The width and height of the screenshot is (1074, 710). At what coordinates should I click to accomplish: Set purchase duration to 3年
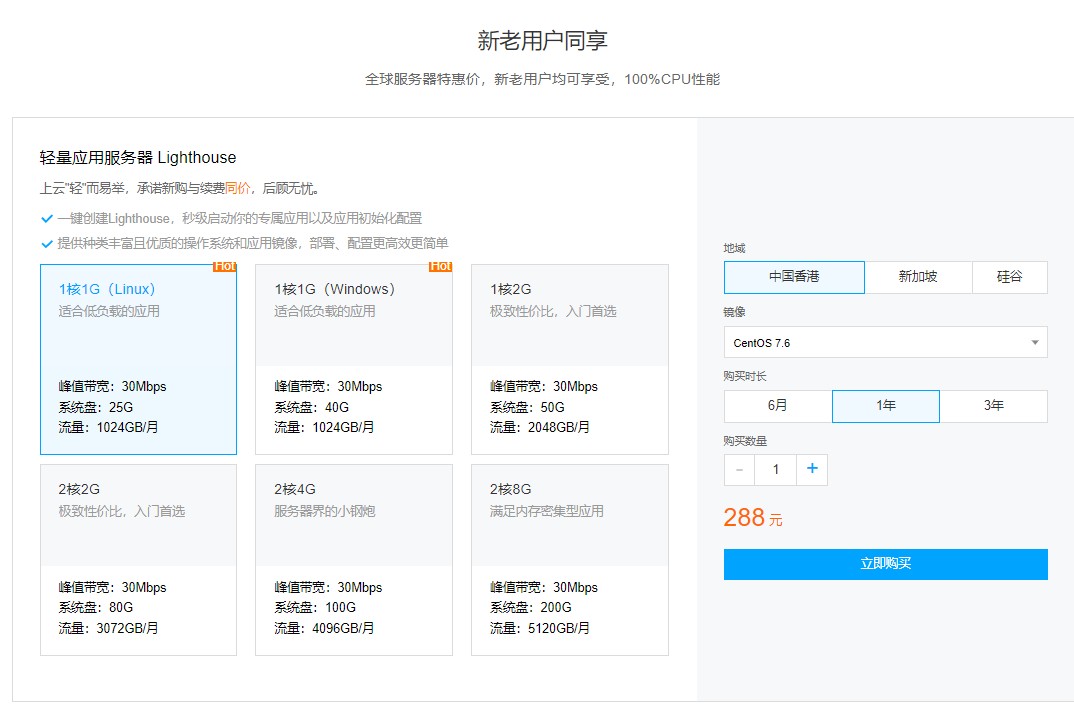pos(994,406)
